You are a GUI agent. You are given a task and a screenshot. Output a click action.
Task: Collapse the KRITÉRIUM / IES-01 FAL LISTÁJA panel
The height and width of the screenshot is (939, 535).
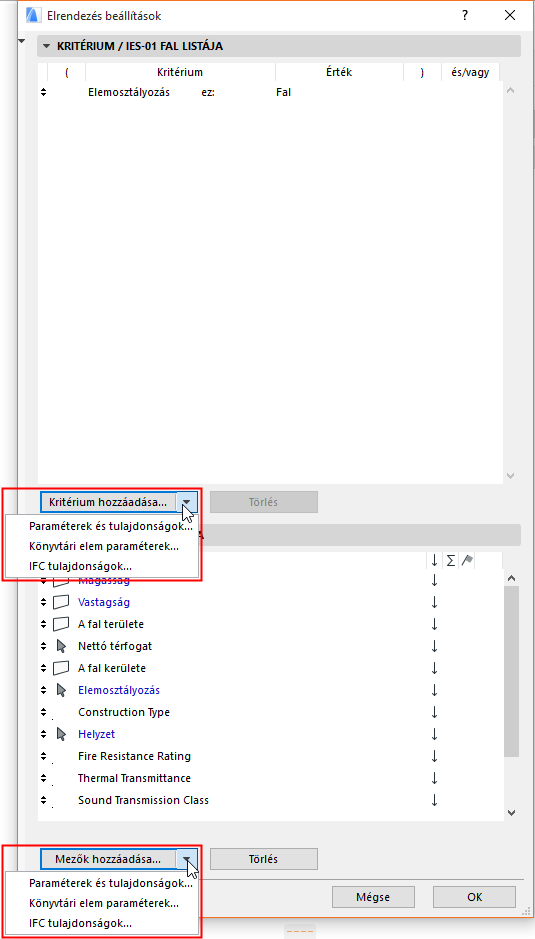[x=47, y=46]
